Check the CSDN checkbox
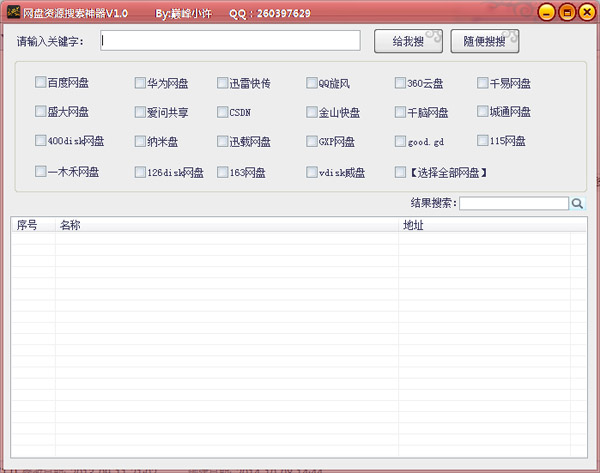The height and width of the screenshot is (473, 600). tap(222, 112)
